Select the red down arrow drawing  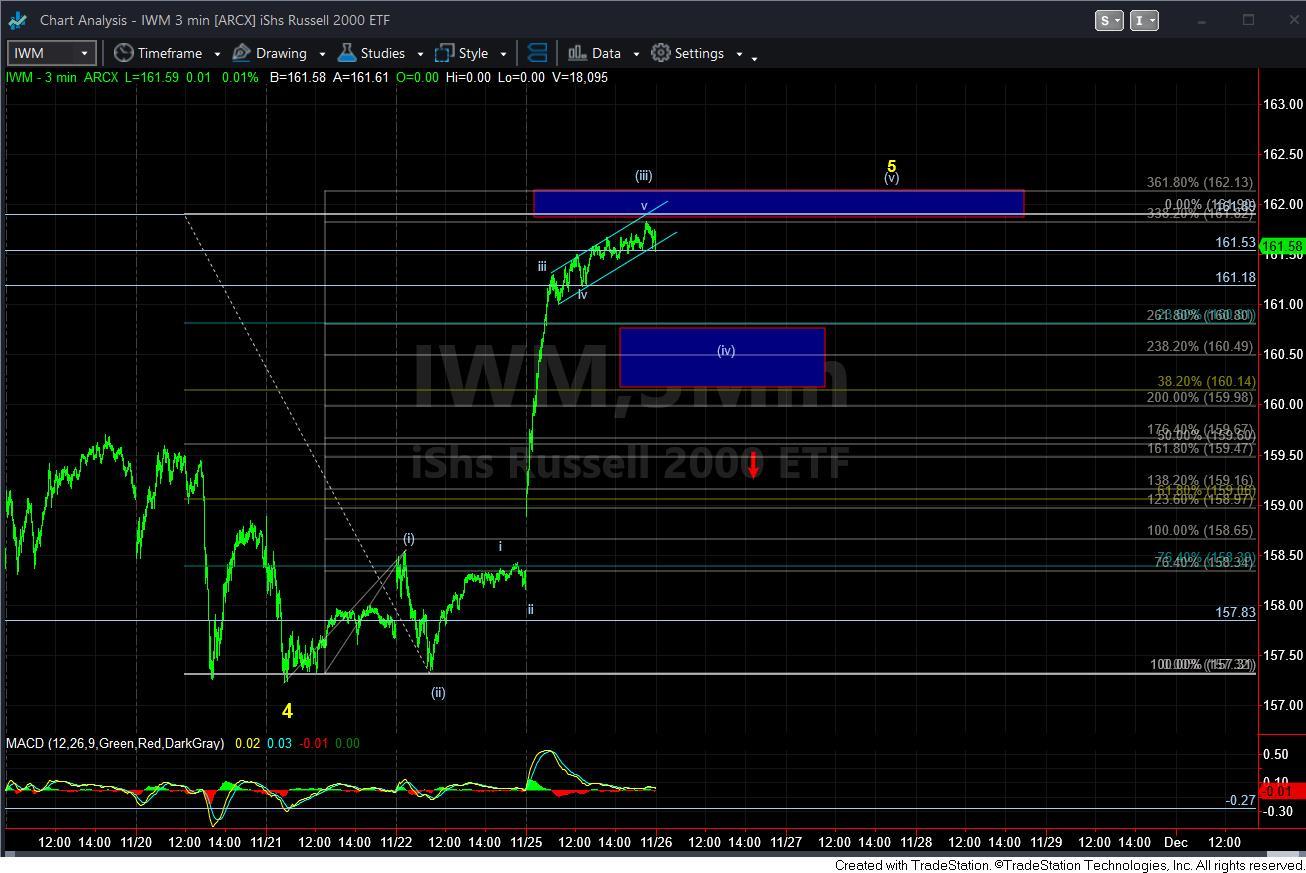click(x=753, y=464)
